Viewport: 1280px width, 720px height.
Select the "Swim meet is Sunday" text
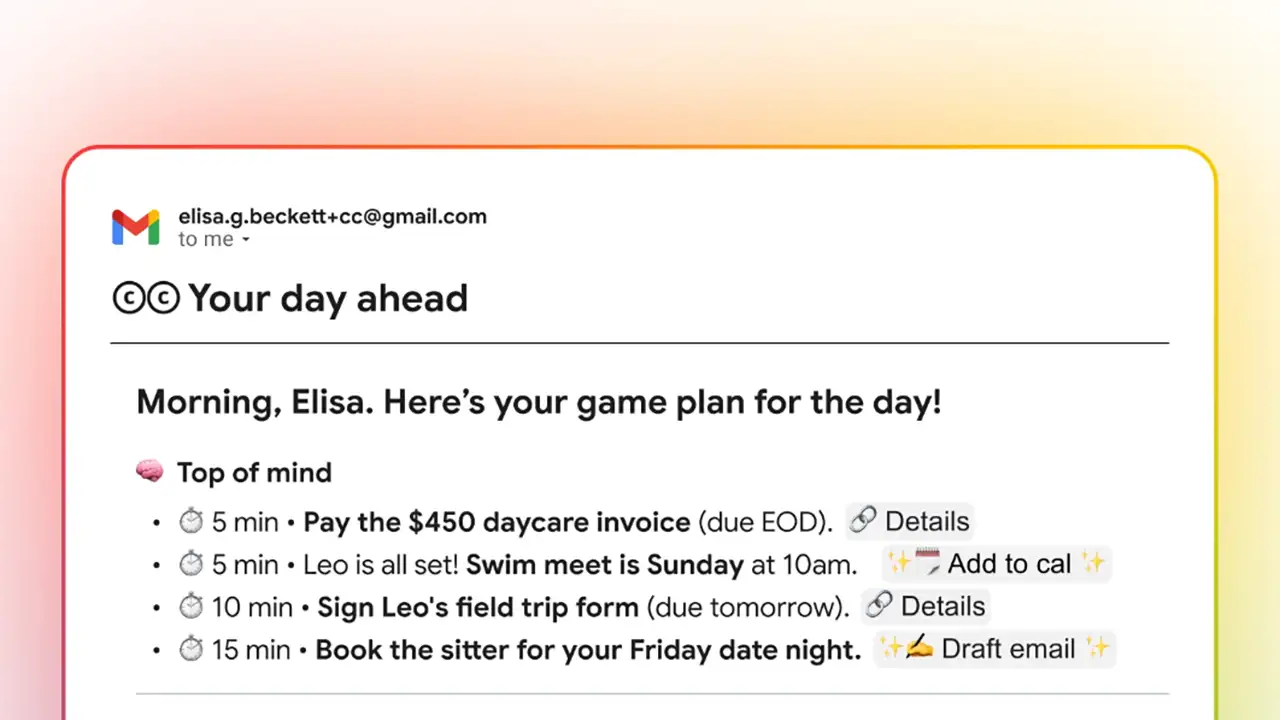(604, 564)
